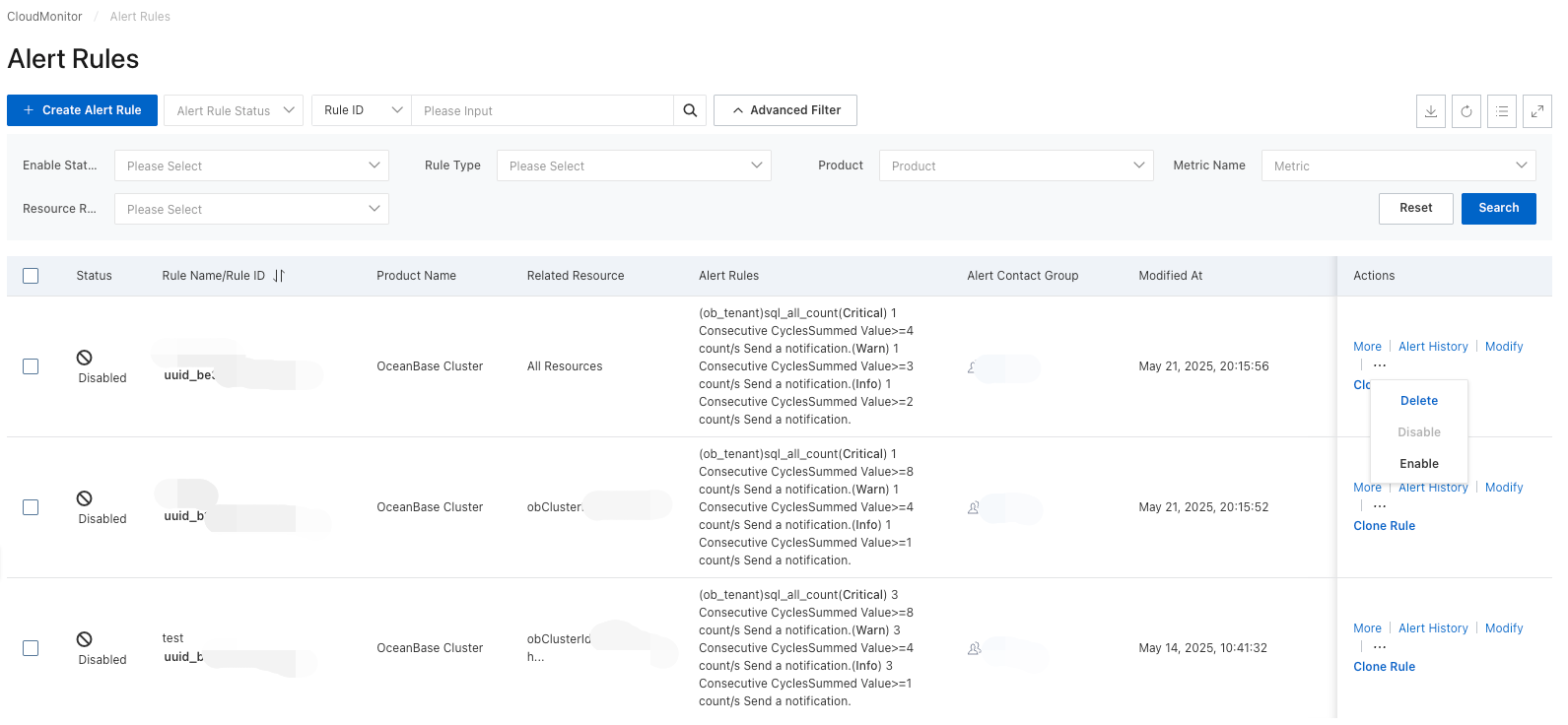Click the ellipsis icon in the test rule row
The image size is (1568, 725).
point(1380,647)
